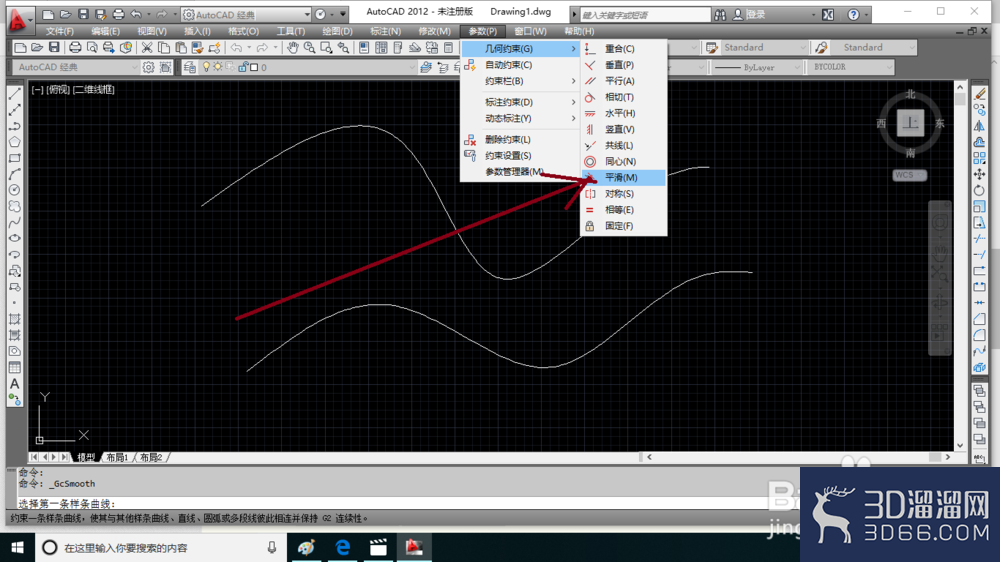Select the Rectangle draw tool
Image resolution: width=1000 pixels, height=562 pixels.
click(x=15, y=158)
